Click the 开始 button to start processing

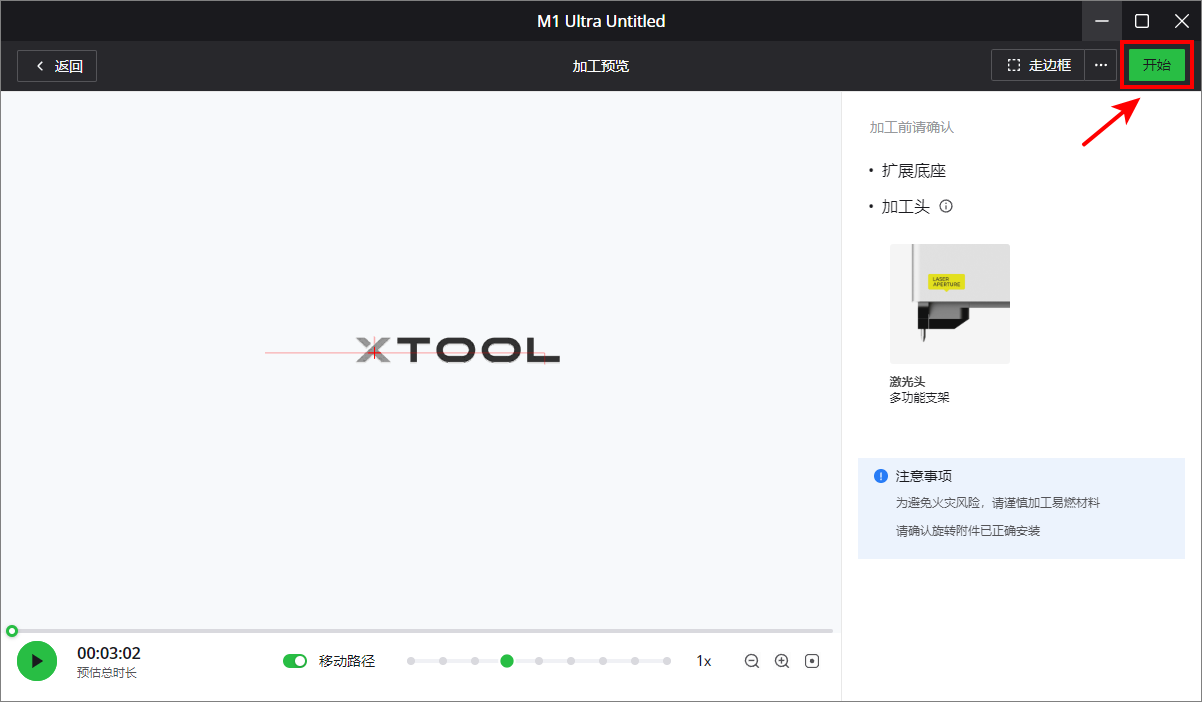(x=1157, y=65)
